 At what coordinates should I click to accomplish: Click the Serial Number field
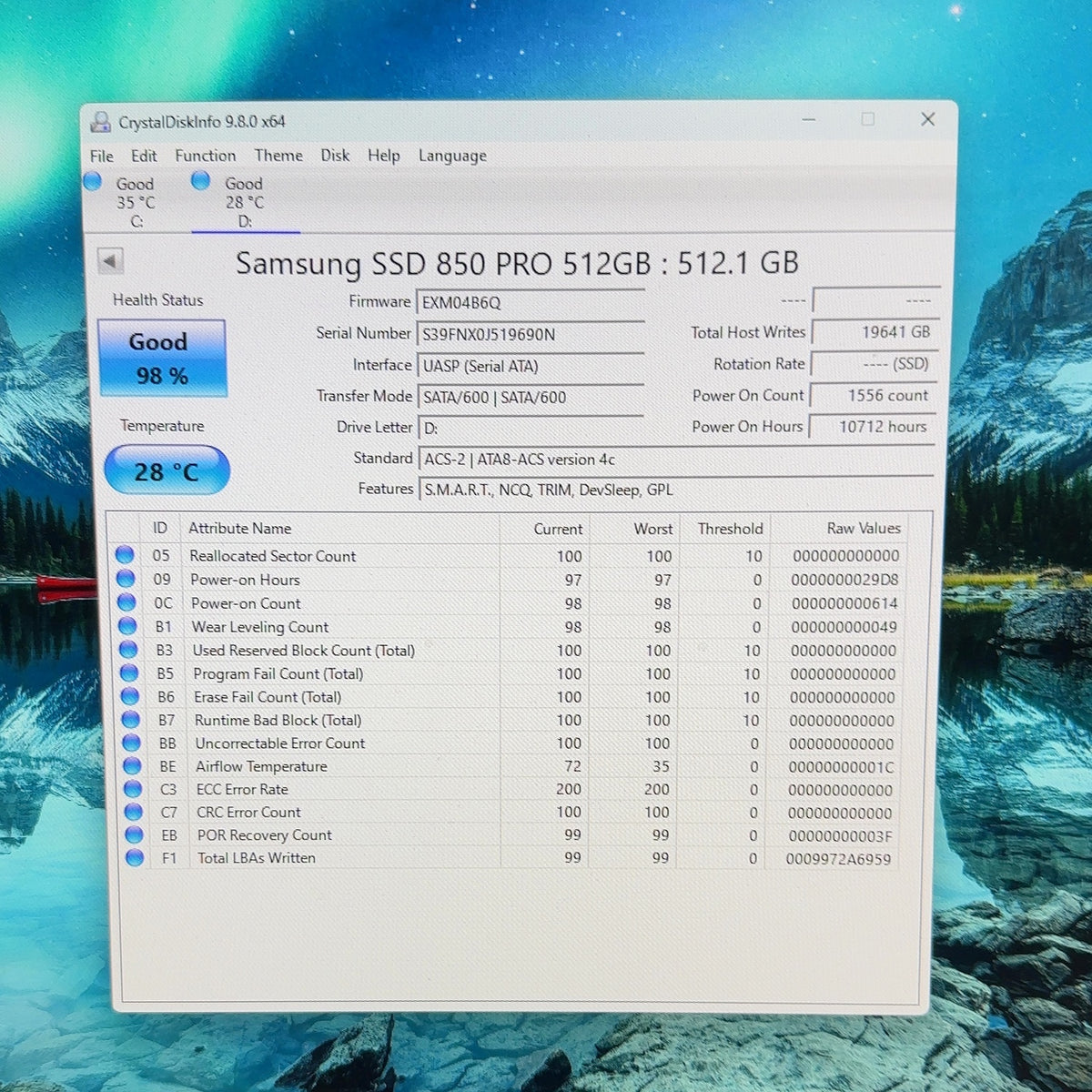(x=531, y=334)
